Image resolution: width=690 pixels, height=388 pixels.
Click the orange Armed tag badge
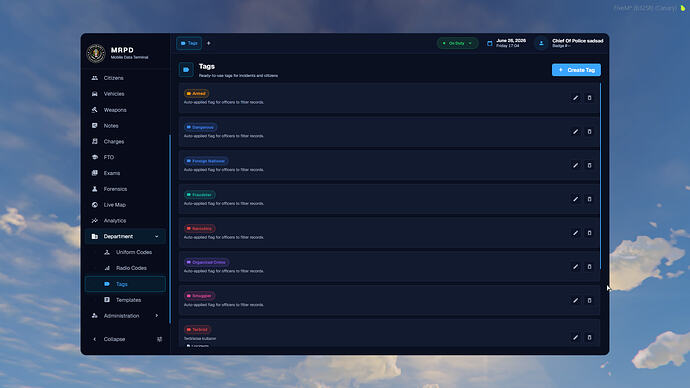(196, 93)
